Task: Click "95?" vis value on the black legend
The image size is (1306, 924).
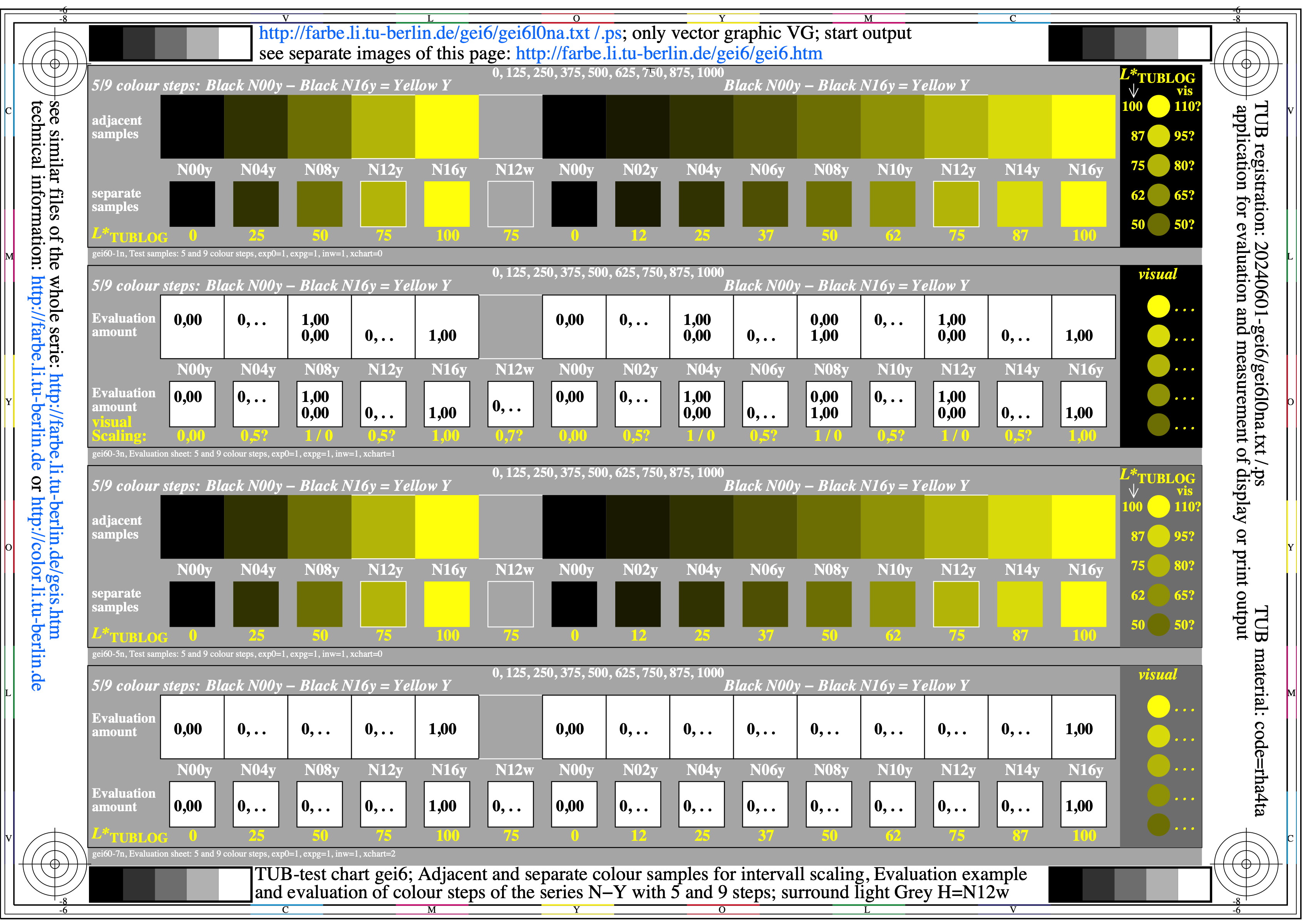Action: (1184, 136)
